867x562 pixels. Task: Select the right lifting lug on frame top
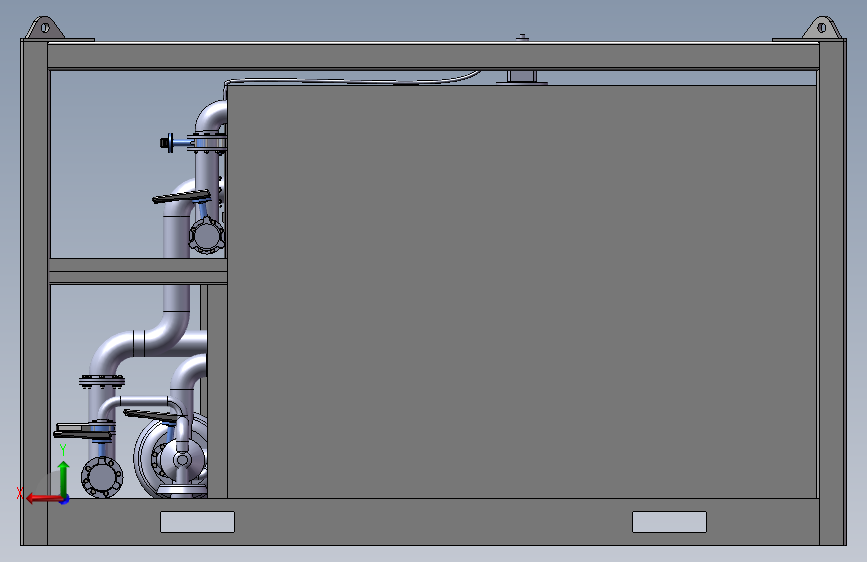click(822, 28)
